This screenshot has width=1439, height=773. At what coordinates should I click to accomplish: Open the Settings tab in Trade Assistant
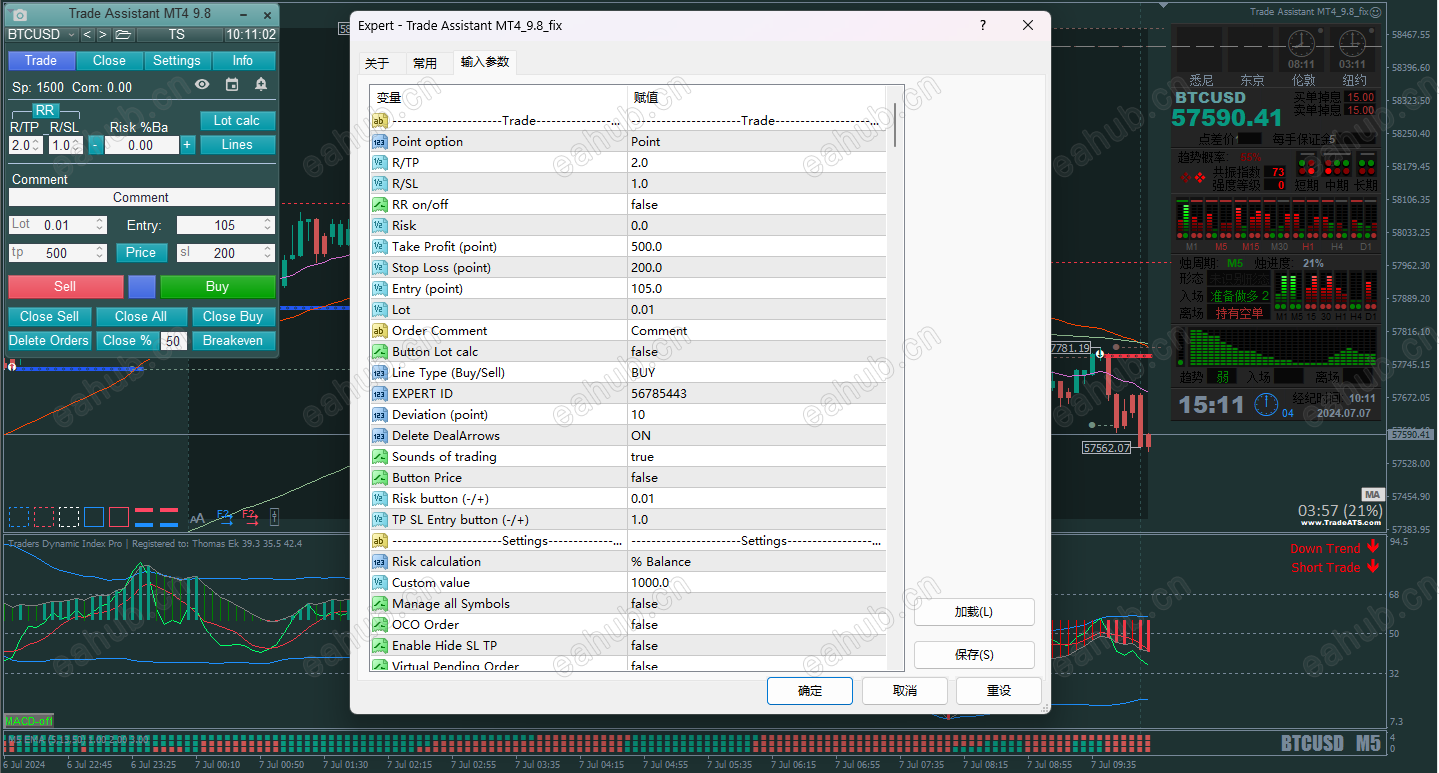click(x=177, y=61)
